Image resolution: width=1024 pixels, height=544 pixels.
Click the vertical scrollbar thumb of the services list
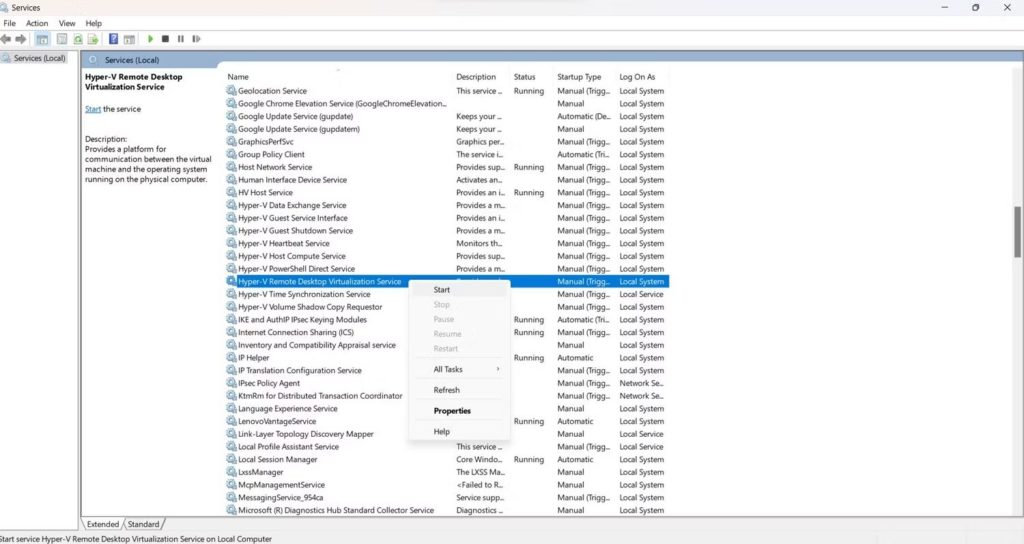[1018, 232]
